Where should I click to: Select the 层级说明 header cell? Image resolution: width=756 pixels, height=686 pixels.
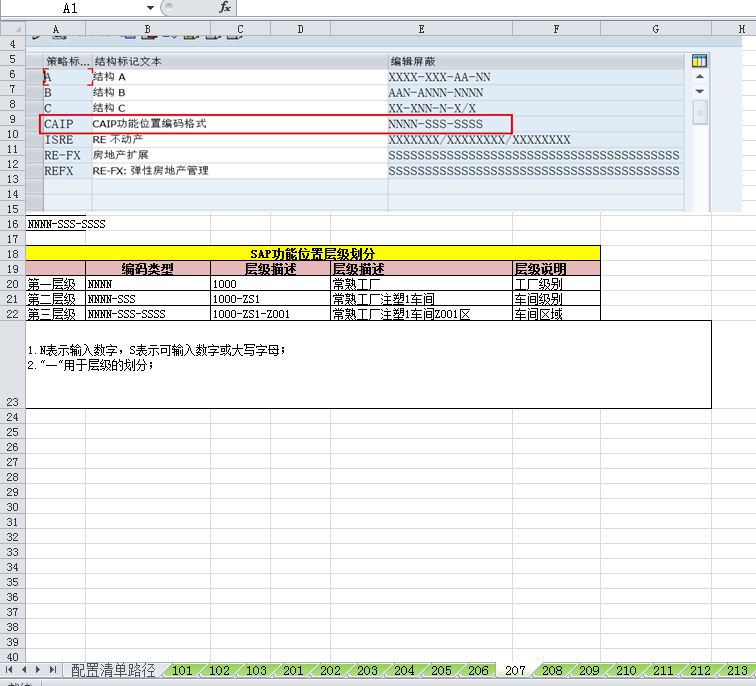point(556,269)
